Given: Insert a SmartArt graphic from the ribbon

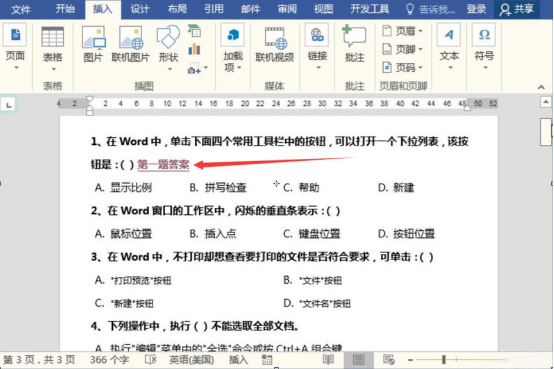Looking at the screenshot, I should tap(194, 31).
